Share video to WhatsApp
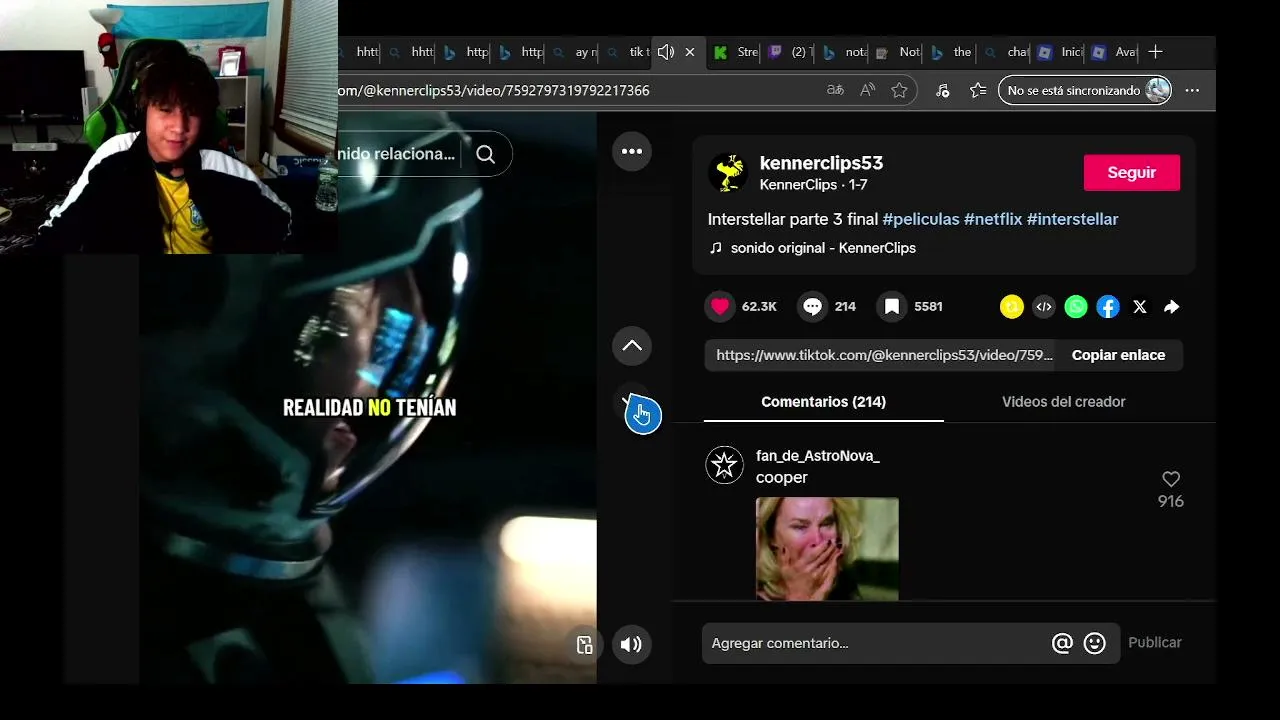Viewport: 1280px width, 720px height. [1076, 307]
